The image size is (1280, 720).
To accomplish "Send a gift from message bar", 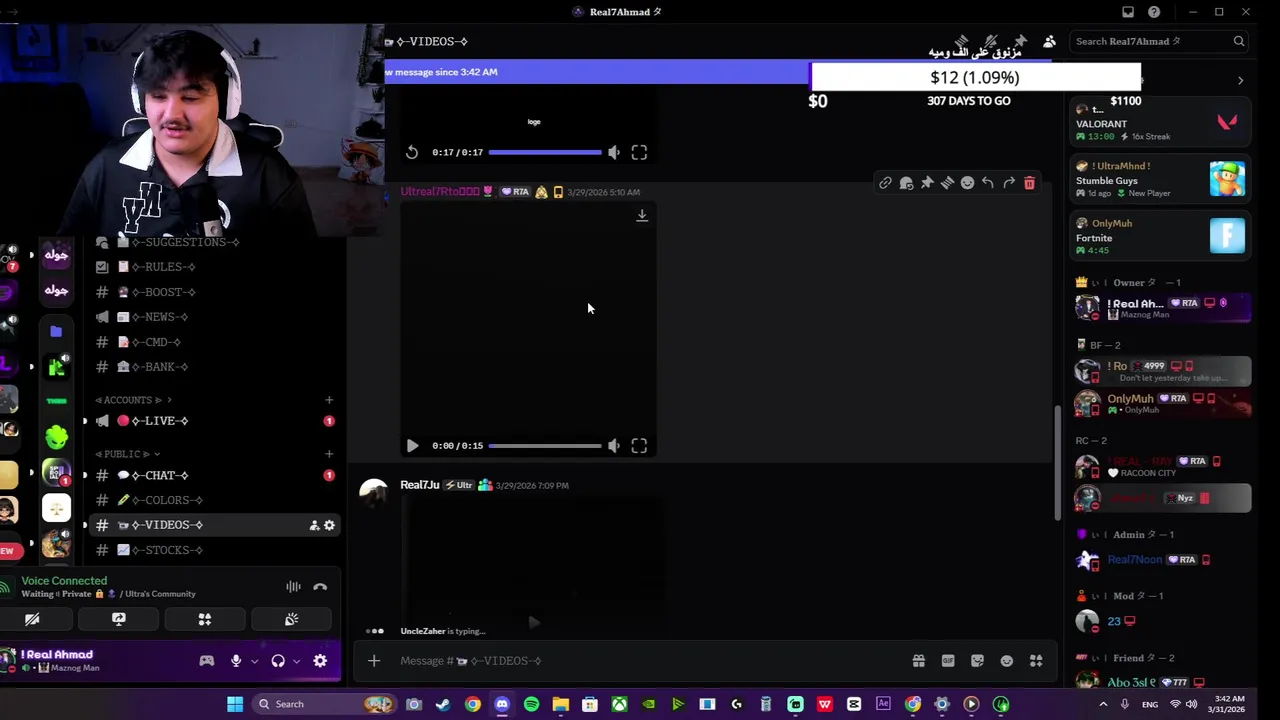I will [918, 661].
